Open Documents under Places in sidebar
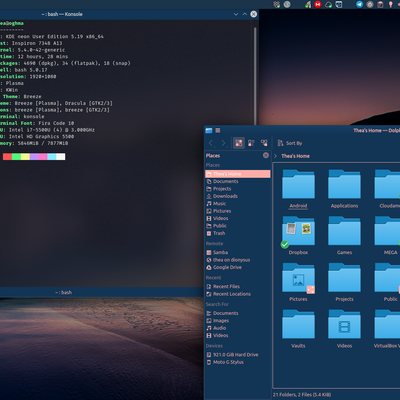The image size is (400, 400). (238, 181)
